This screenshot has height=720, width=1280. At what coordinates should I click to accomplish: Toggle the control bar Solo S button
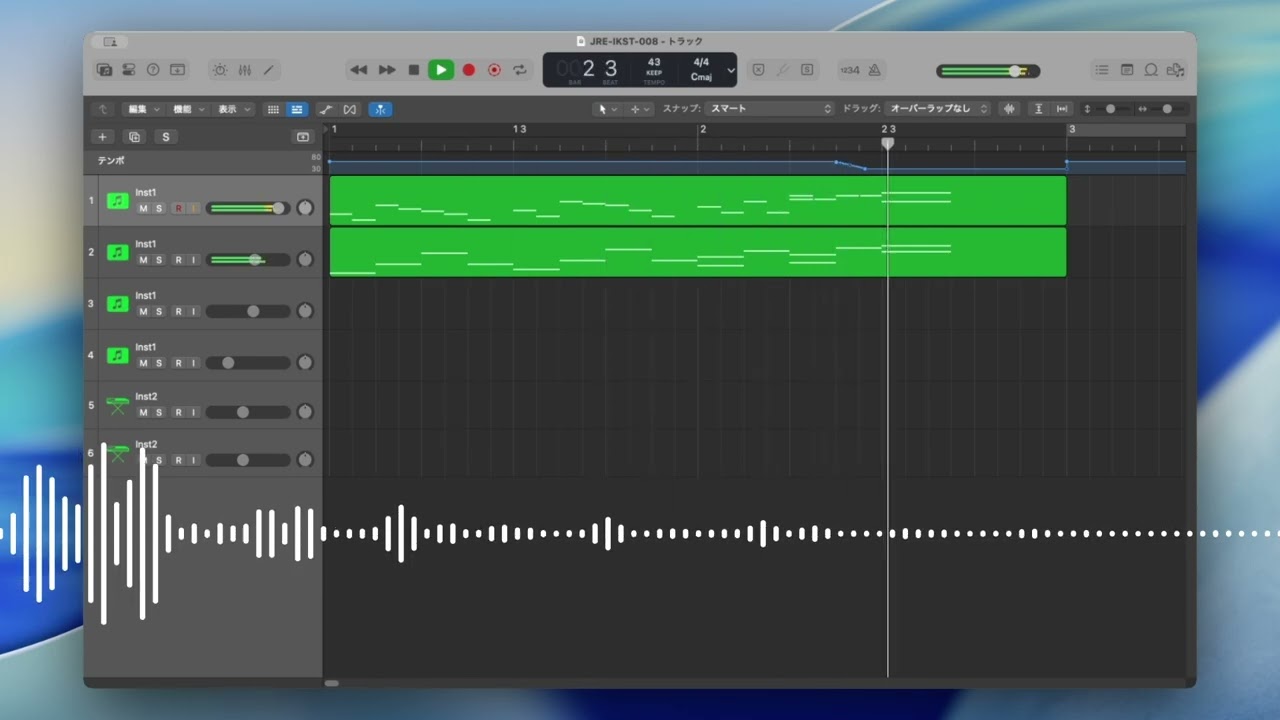[807, 70]
